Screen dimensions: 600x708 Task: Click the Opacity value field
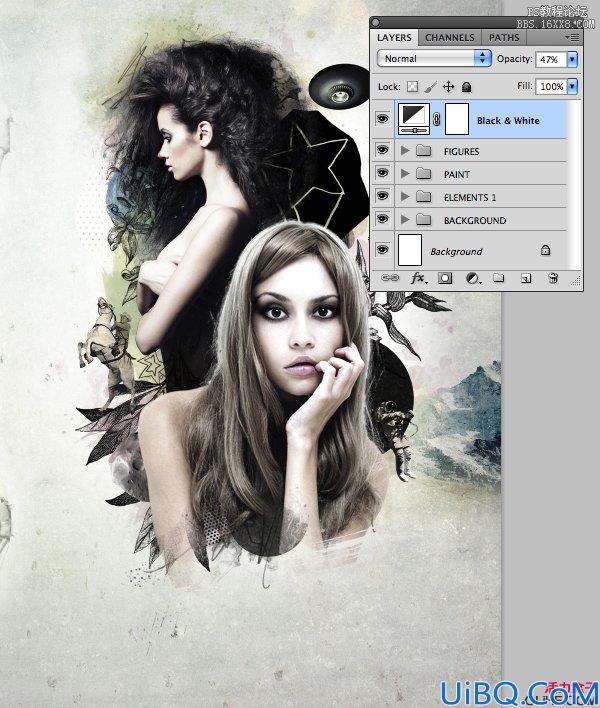point(550,59)
